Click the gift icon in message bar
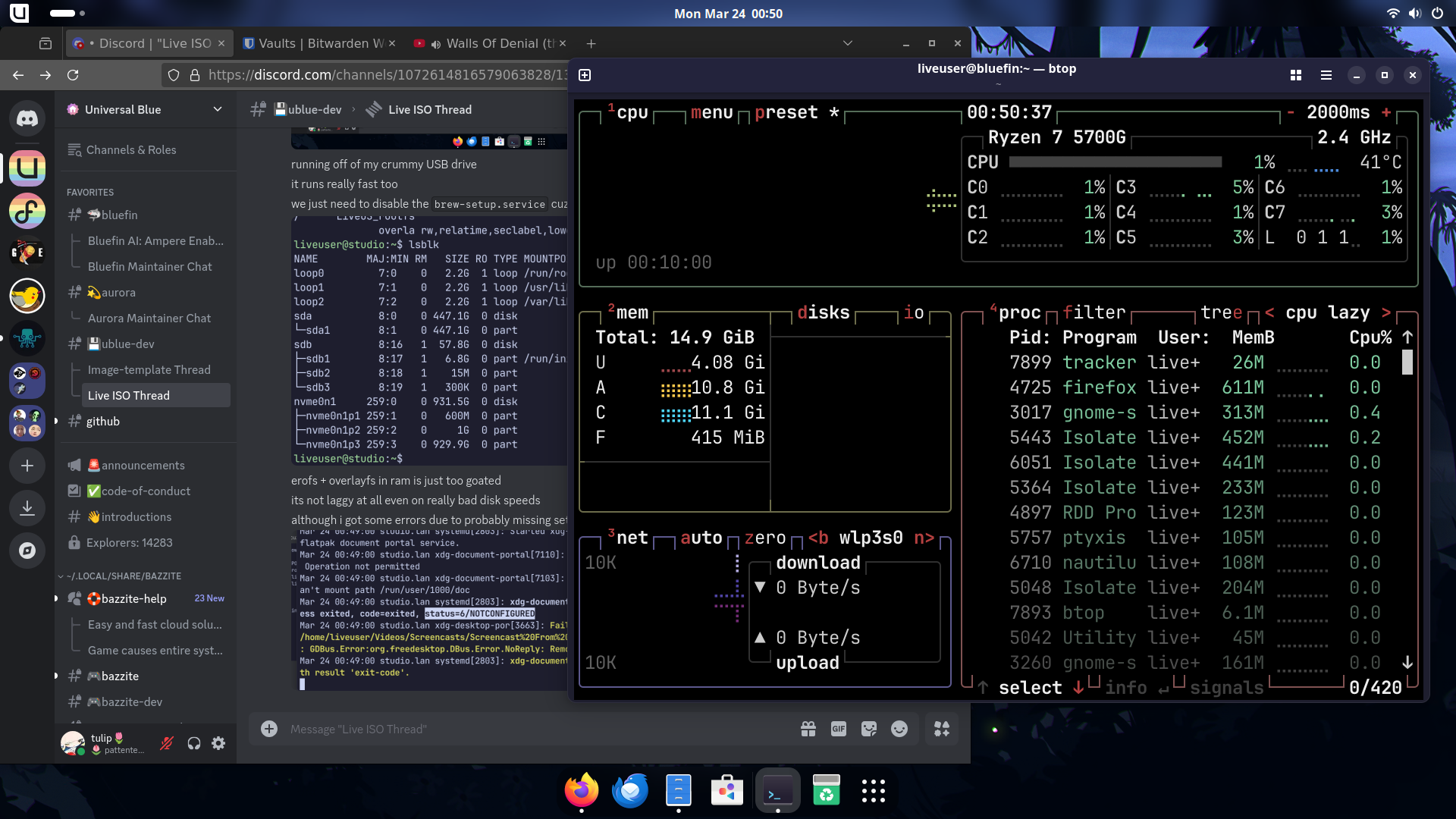The width and height of the screenshot is (1456, 819). click(808, 729)
